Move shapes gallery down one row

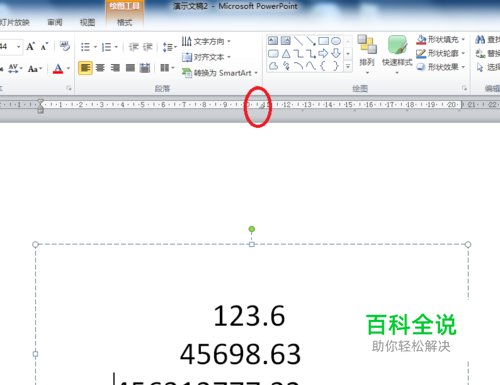(x=348, y=53)
